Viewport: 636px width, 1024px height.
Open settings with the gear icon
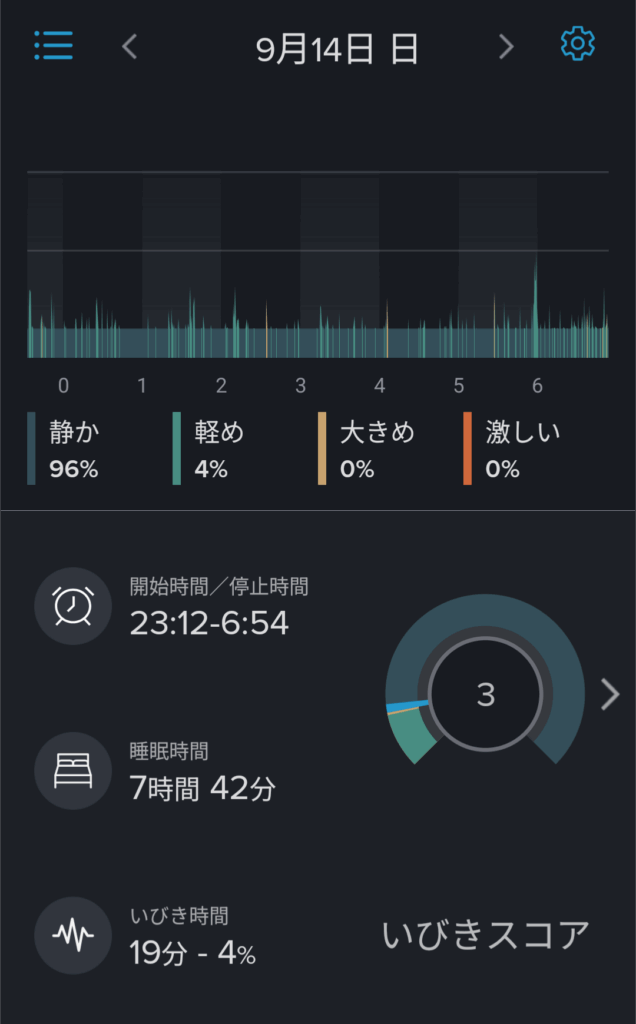coord(577,45)
